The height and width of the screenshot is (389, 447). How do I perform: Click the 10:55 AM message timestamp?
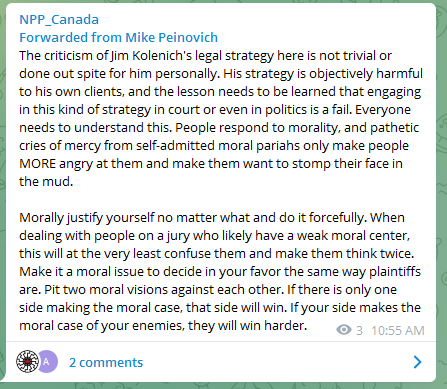[398, 331]
